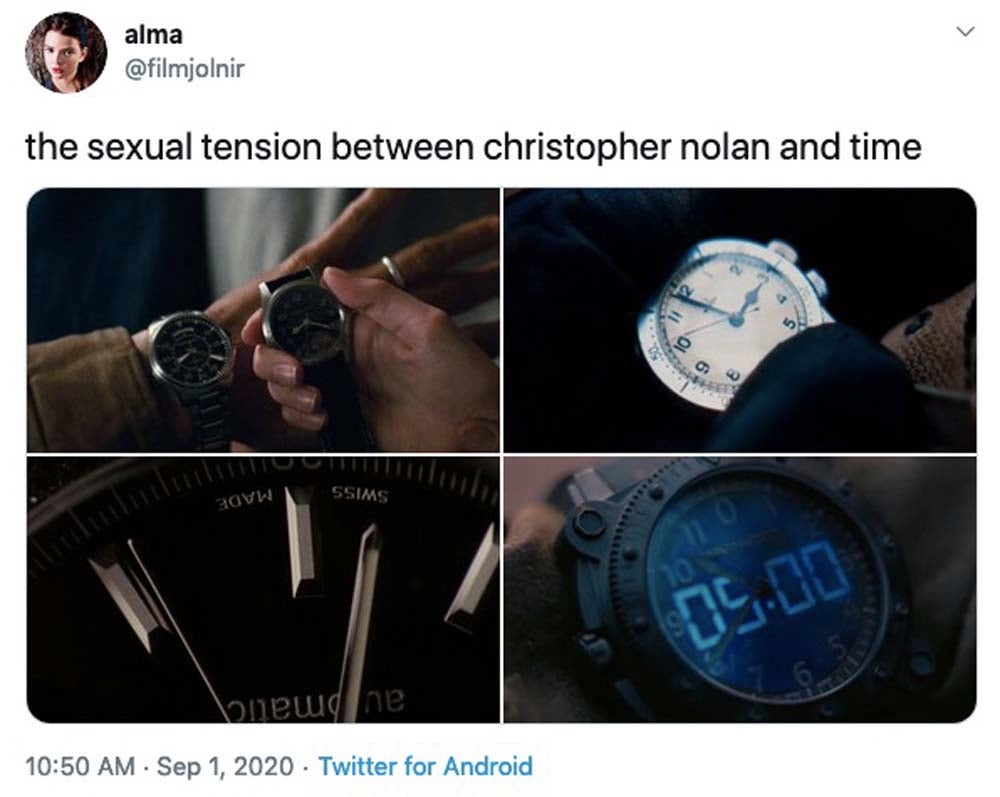This screenshot has width=1000, height=797.
Task: Click the Sep 1, 2020 date
Action: coord(225,766)
